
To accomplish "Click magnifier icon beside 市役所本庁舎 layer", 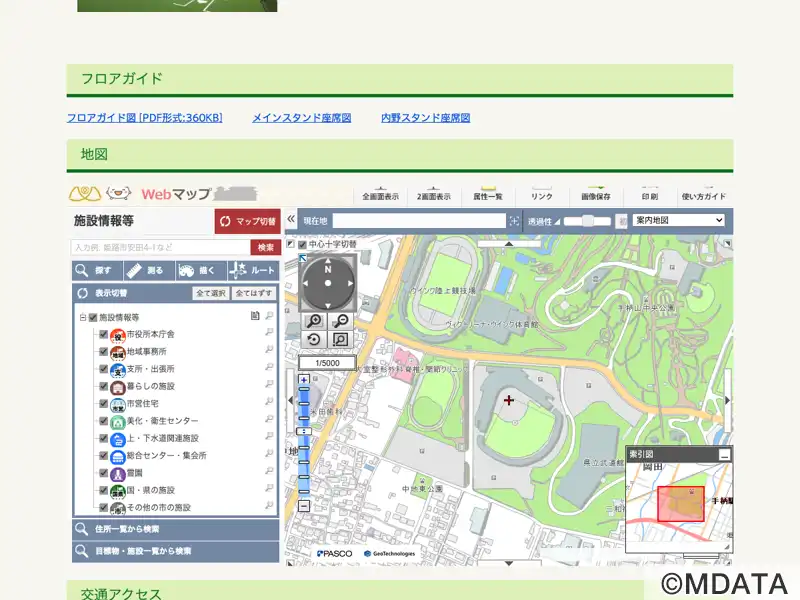I will point(269,334).
